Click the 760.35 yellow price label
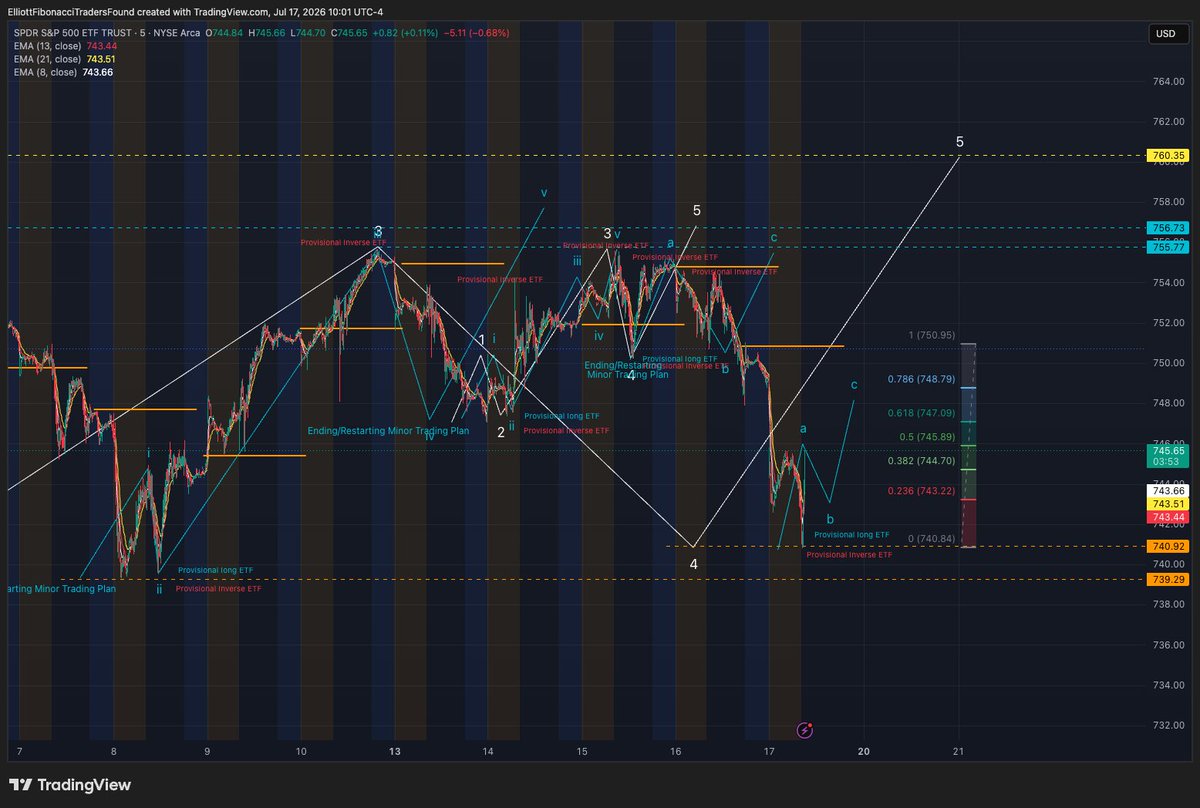Image resolution: width=1200 pixels, height=808 pixels. coord(1166,156)
